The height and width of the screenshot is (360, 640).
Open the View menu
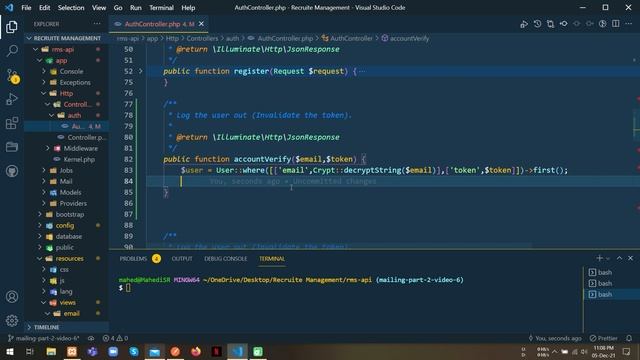click(99, 8)
